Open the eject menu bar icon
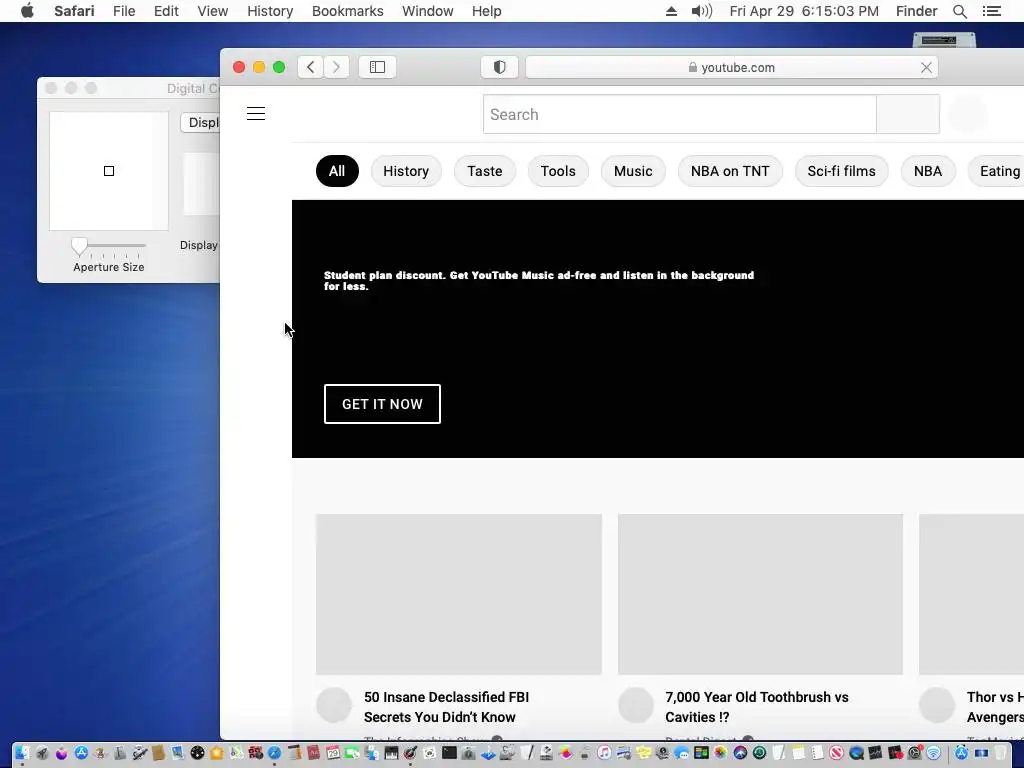 point(671,11)
